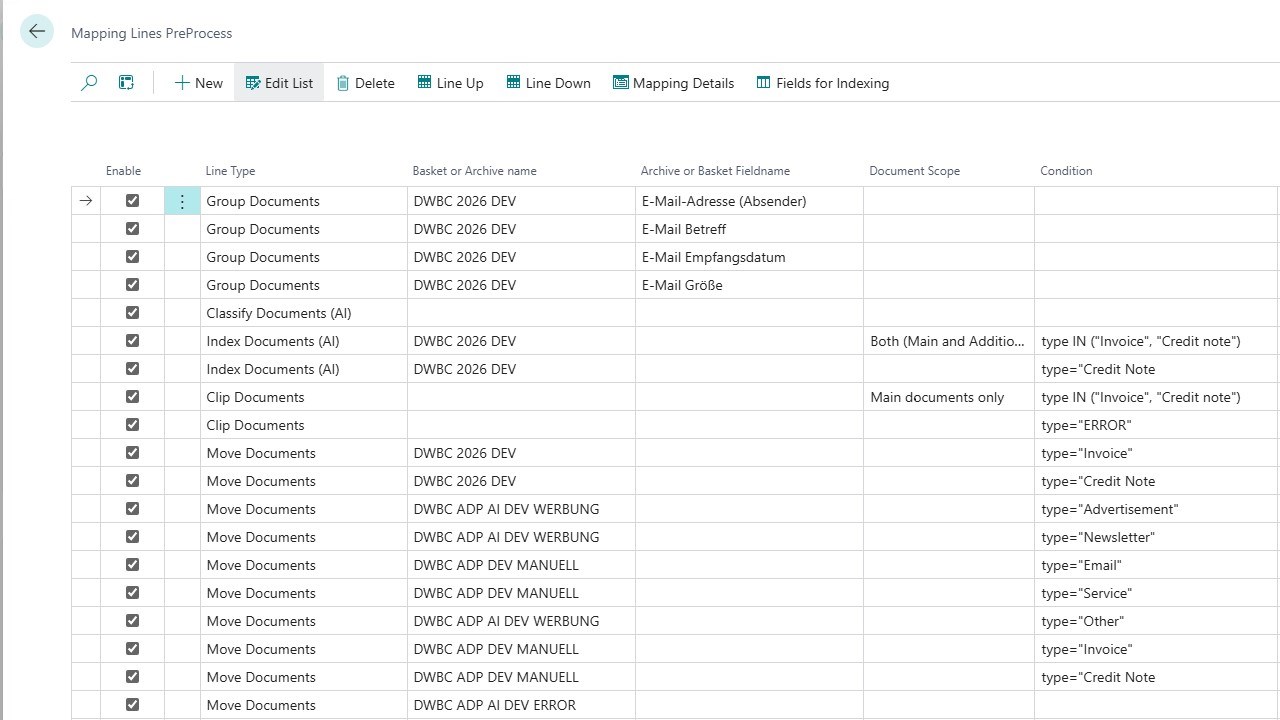Activate Edit List mode
This screenshot has width=1280, height=720.
click(279, 83)
